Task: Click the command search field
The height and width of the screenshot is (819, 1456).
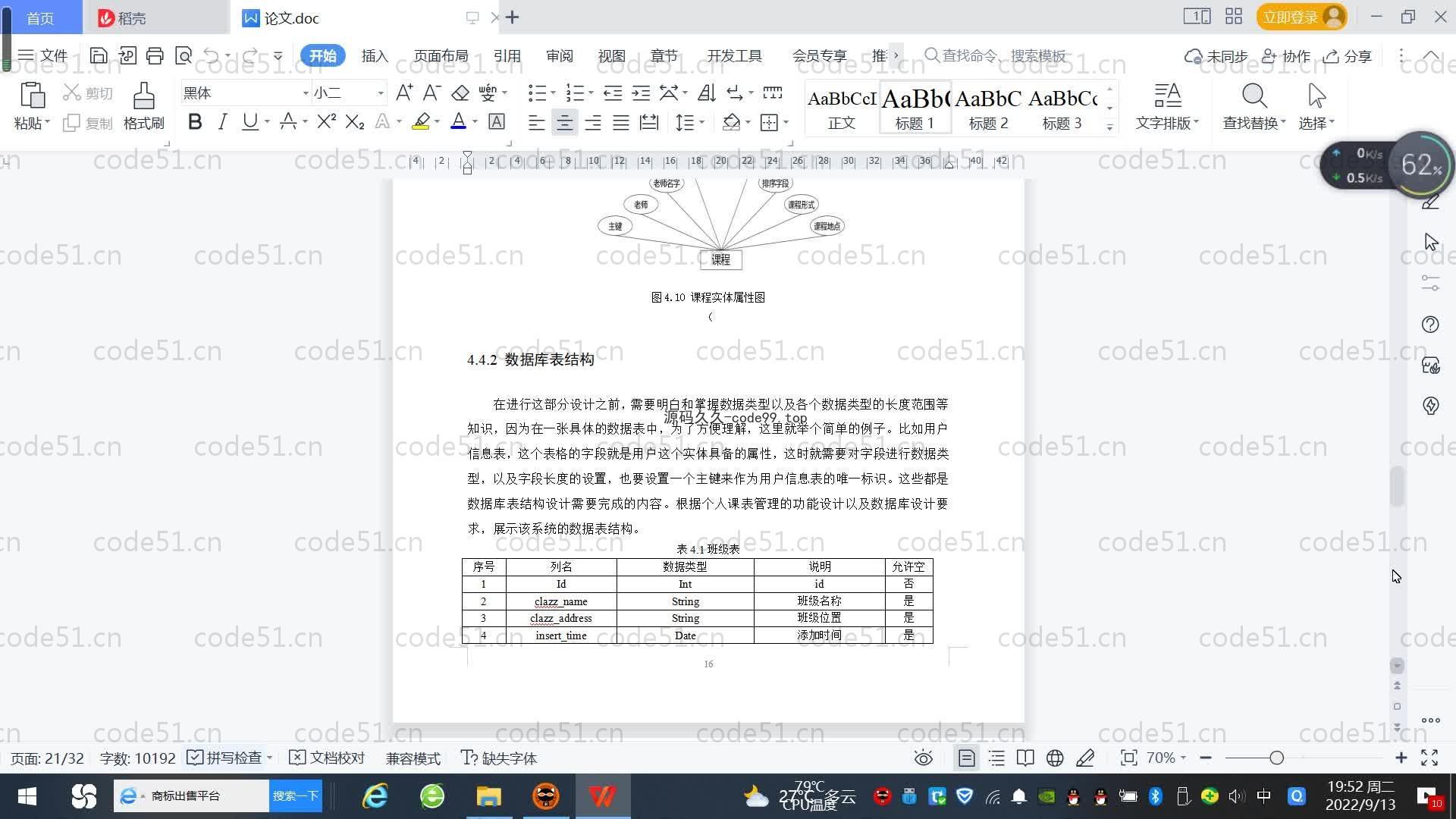Action: click(x=996, y=55)
